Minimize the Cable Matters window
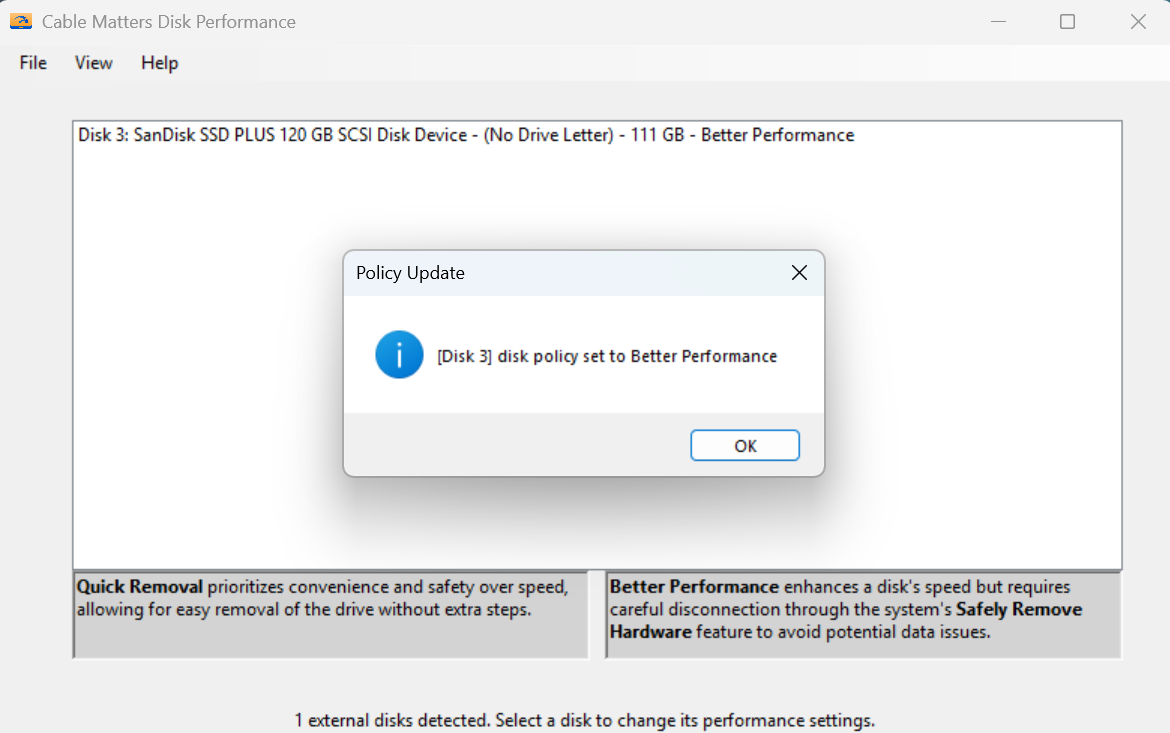 (998, 21)
